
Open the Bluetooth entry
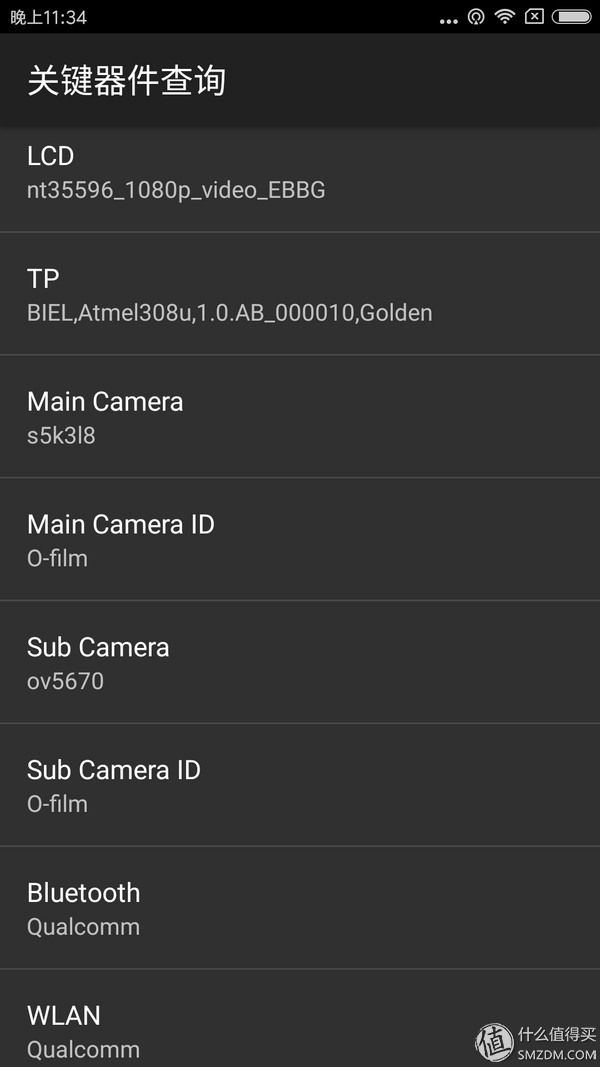click(300, 908)
